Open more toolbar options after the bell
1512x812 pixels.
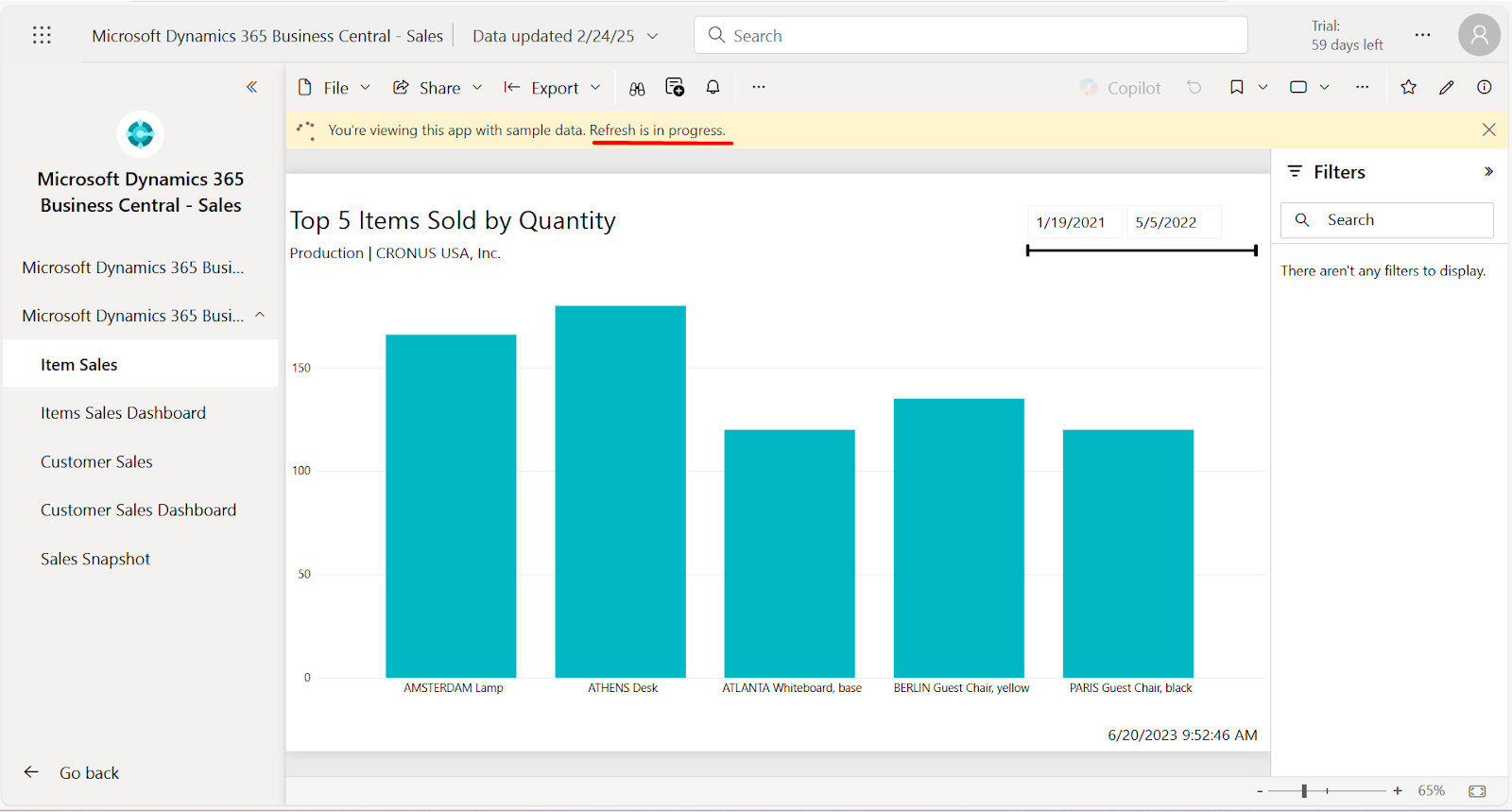758,87
